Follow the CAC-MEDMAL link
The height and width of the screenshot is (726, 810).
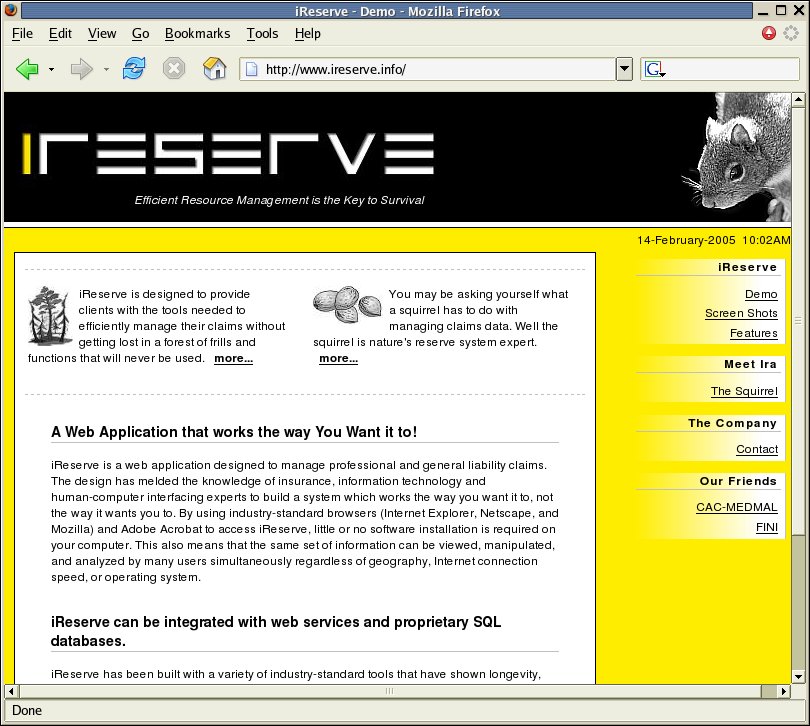tap(737, 507)
